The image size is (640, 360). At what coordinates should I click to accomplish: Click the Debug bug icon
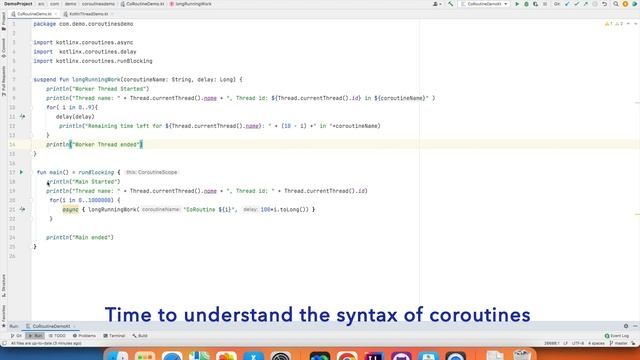(526, 4)
